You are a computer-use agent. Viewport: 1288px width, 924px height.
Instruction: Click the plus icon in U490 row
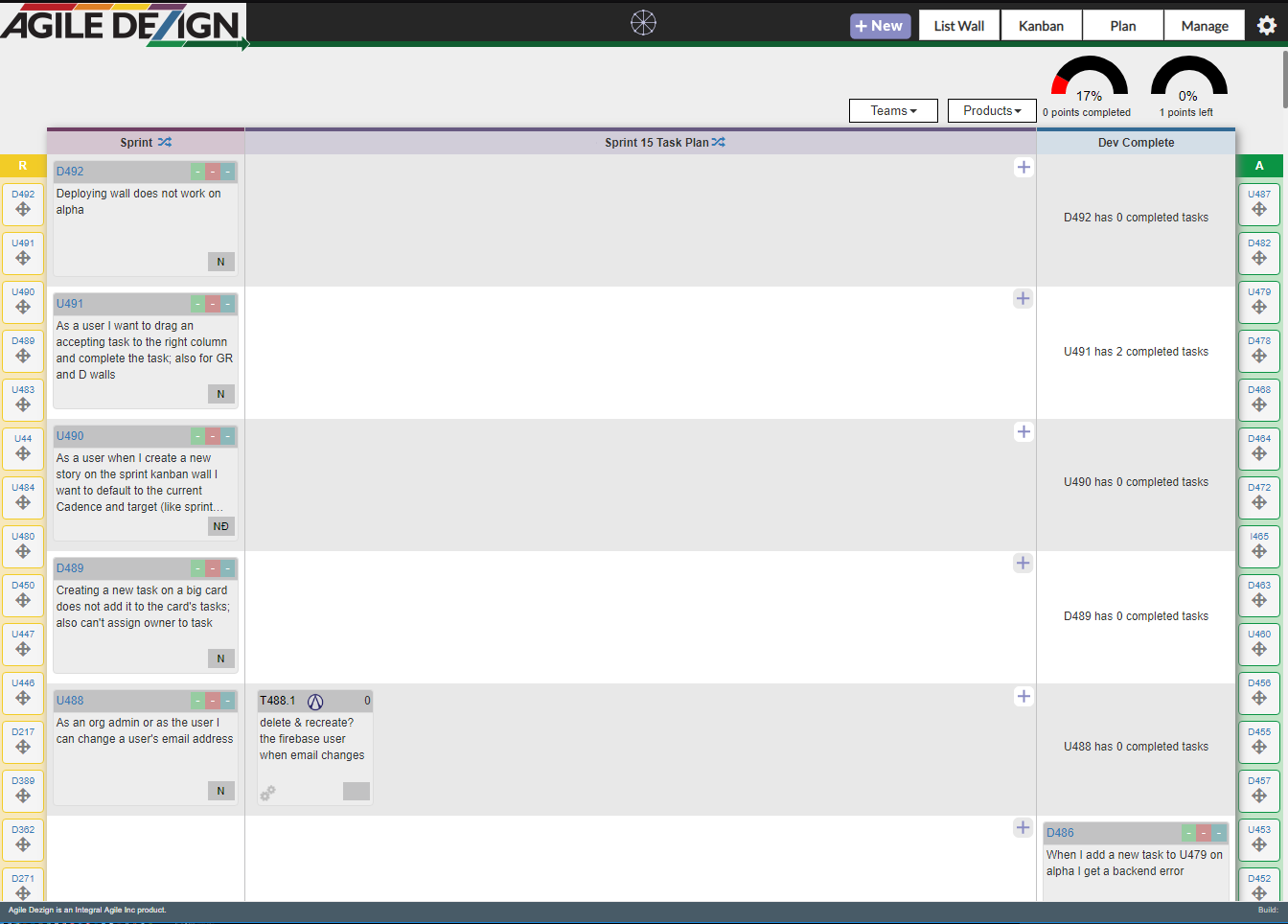click(1023, 432)
